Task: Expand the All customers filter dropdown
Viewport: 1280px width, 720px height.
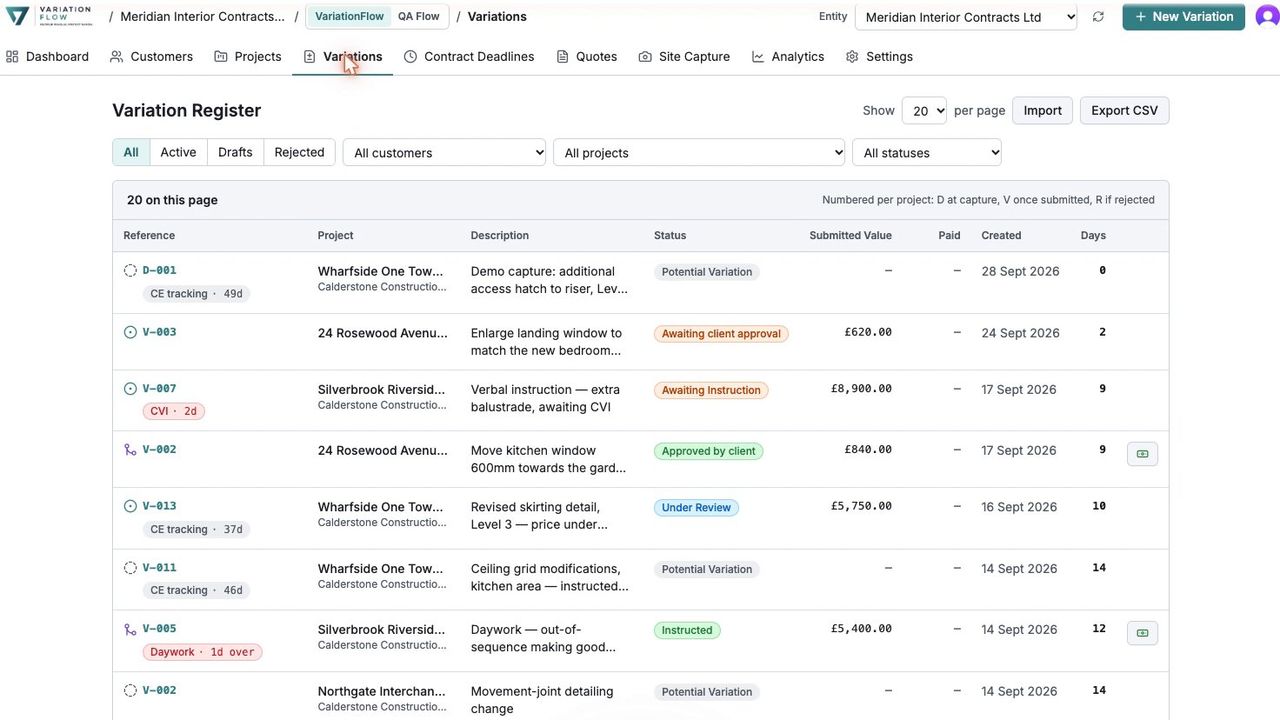Action: click(444, 153)
